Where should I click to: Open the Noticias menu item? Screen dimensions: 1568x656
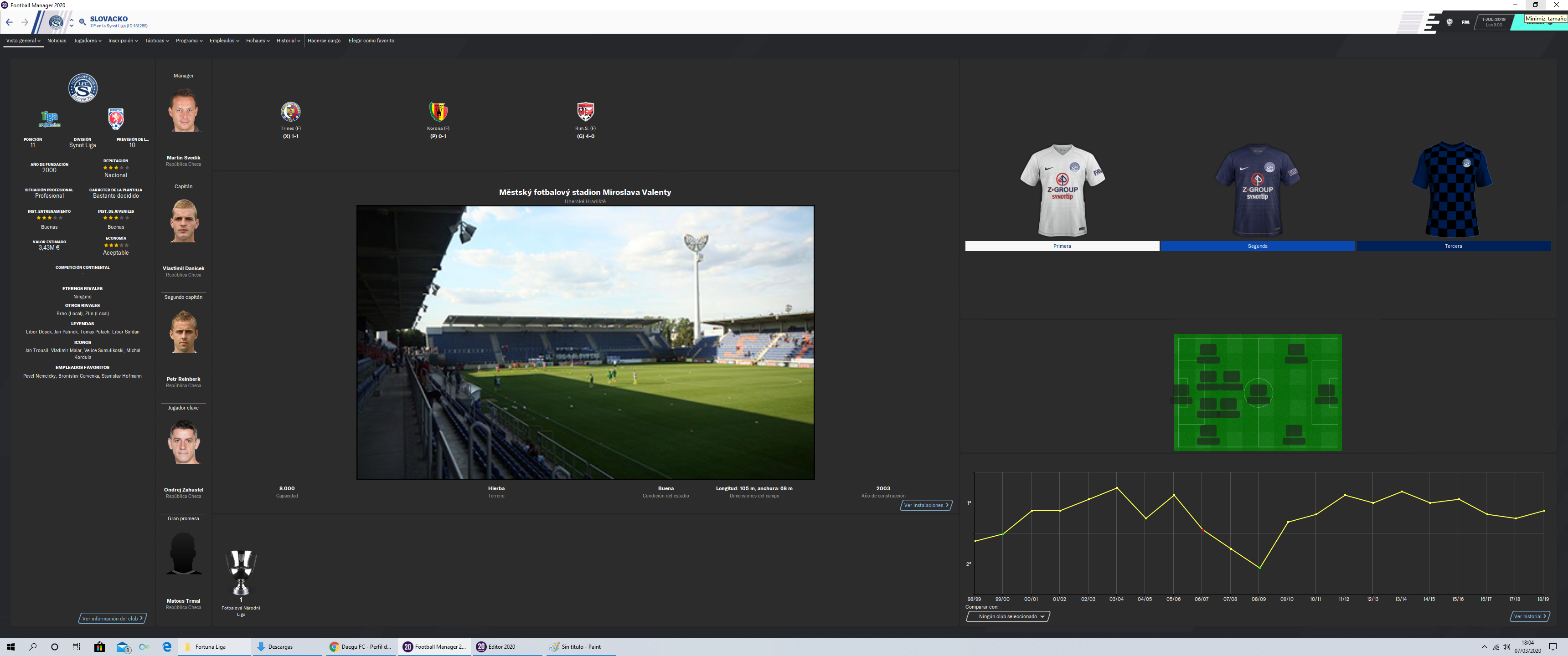coord(57,41)
